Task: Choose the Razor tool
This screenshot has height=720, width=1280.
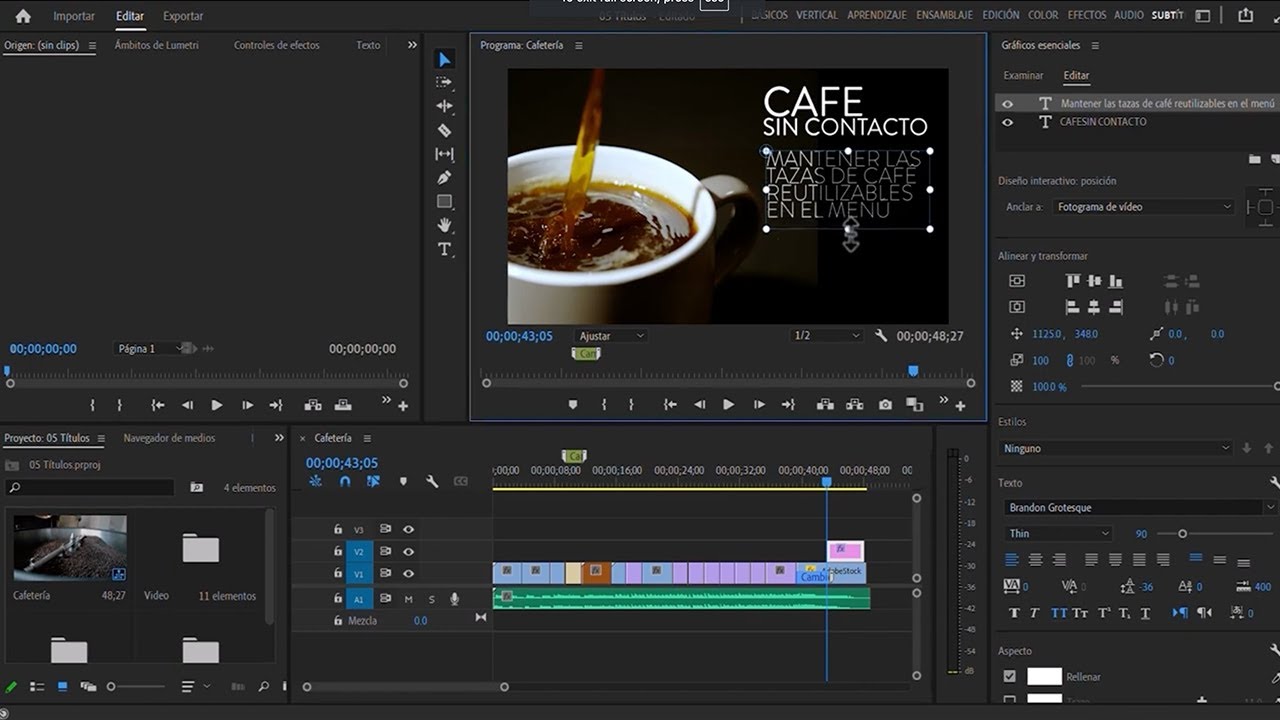Action: coord(444,130)
